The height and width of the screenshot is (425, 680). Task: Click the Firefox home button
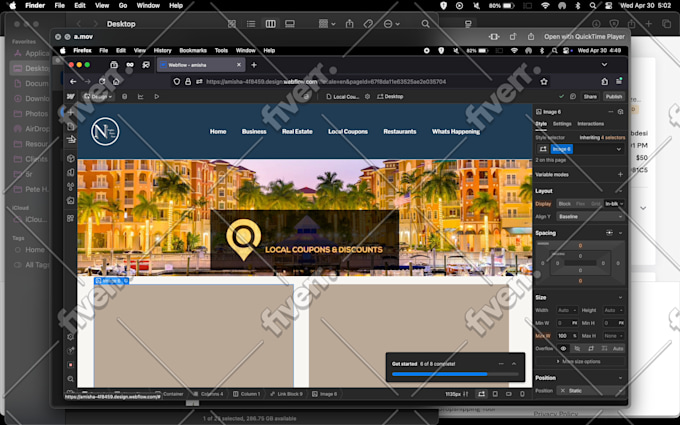(x=116, y=82)
